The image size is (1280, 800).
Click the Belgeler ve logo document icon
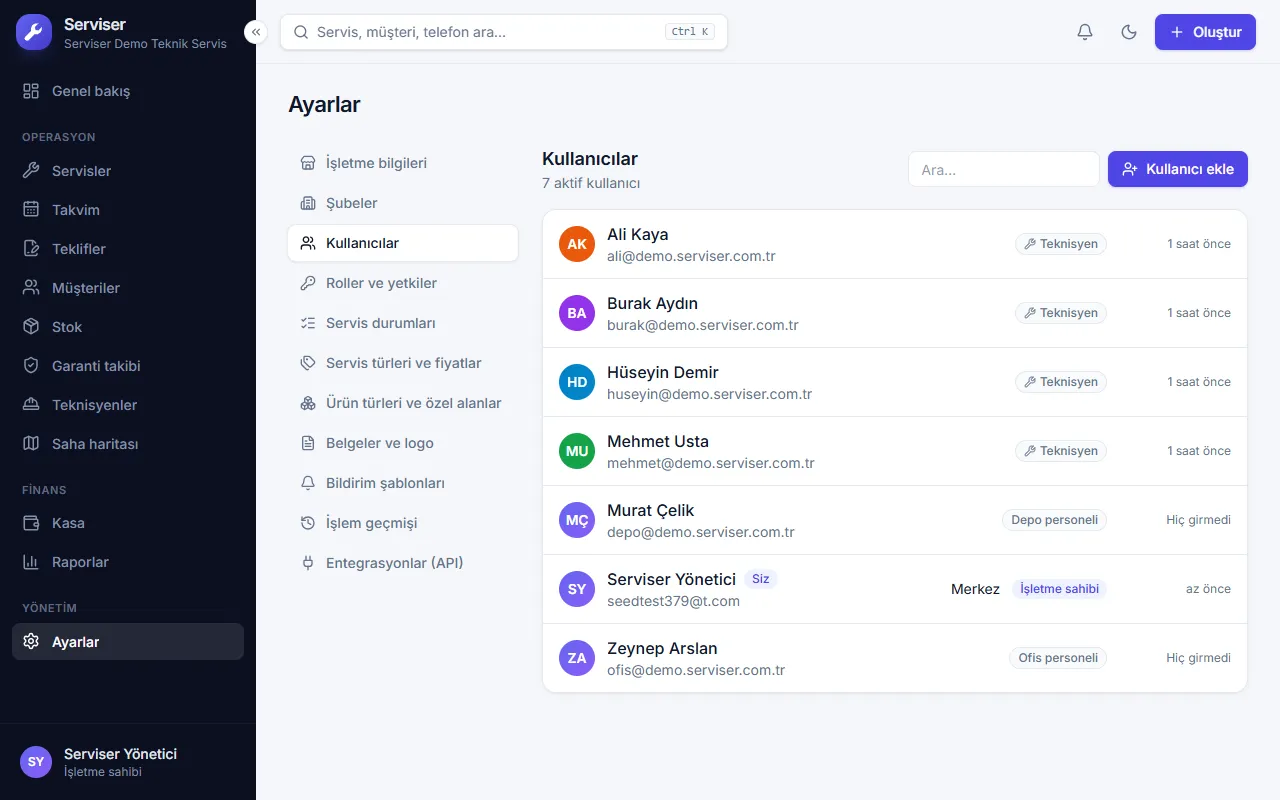[308, 443]
